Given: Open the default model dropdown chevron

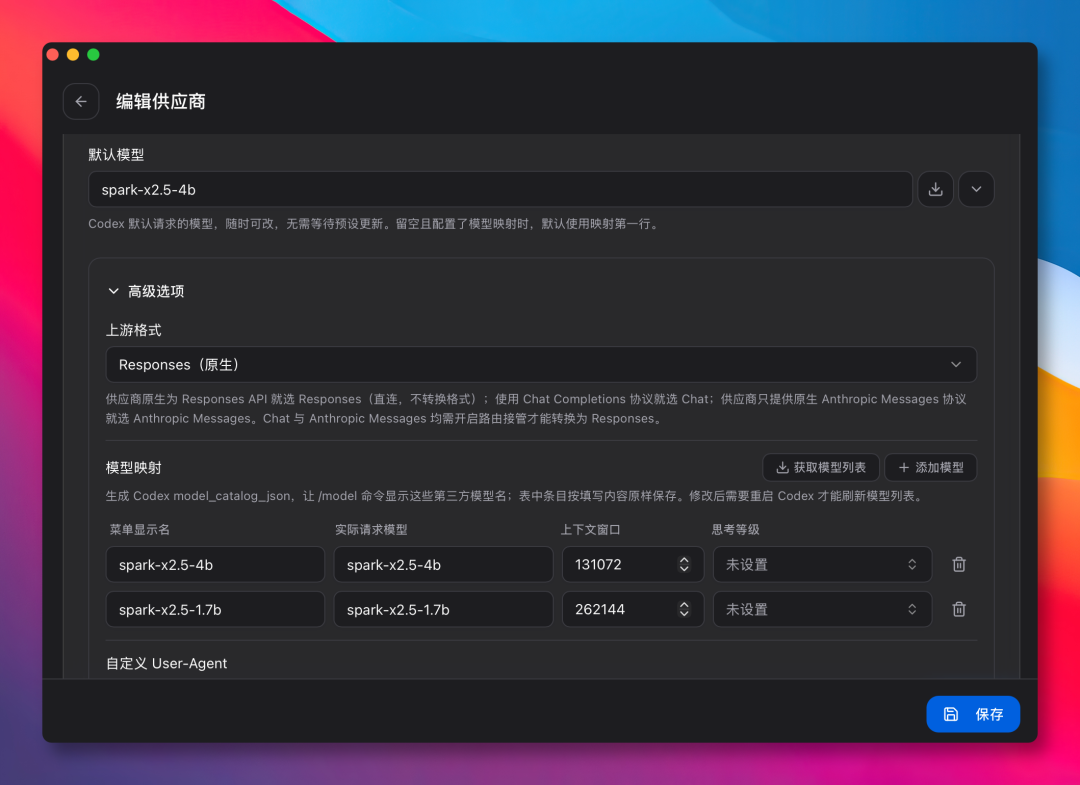Looking at the screenshot, I should point(976,189).
